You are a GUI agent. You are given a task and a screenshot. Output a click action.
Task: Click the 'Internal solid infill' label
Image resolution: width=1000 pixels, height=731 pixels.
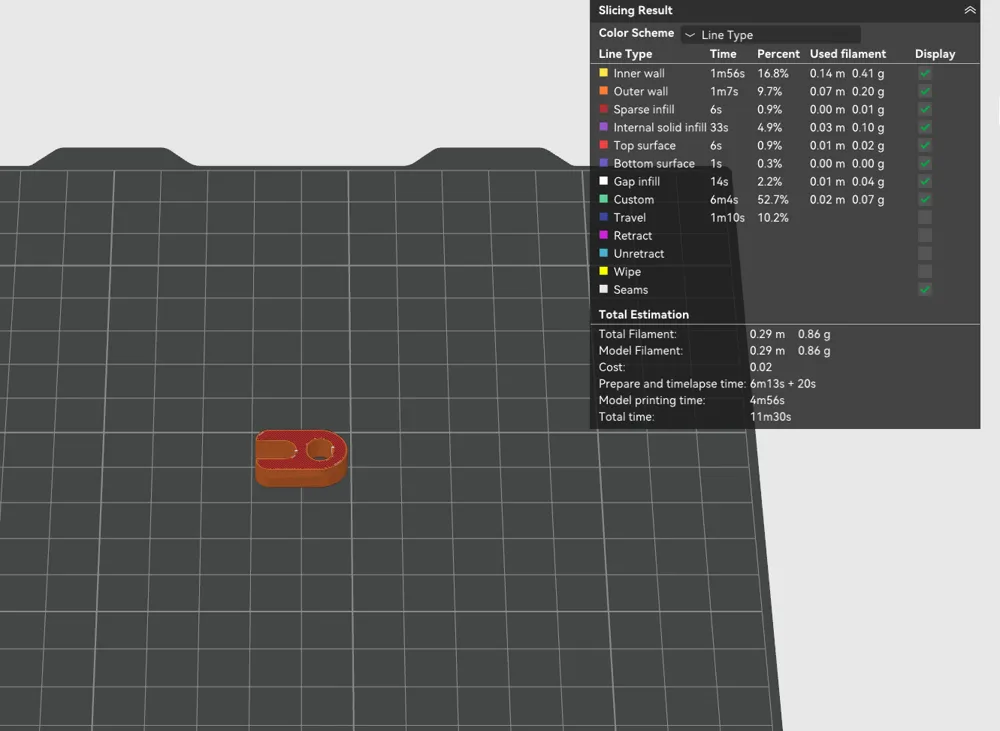point(660,128)
